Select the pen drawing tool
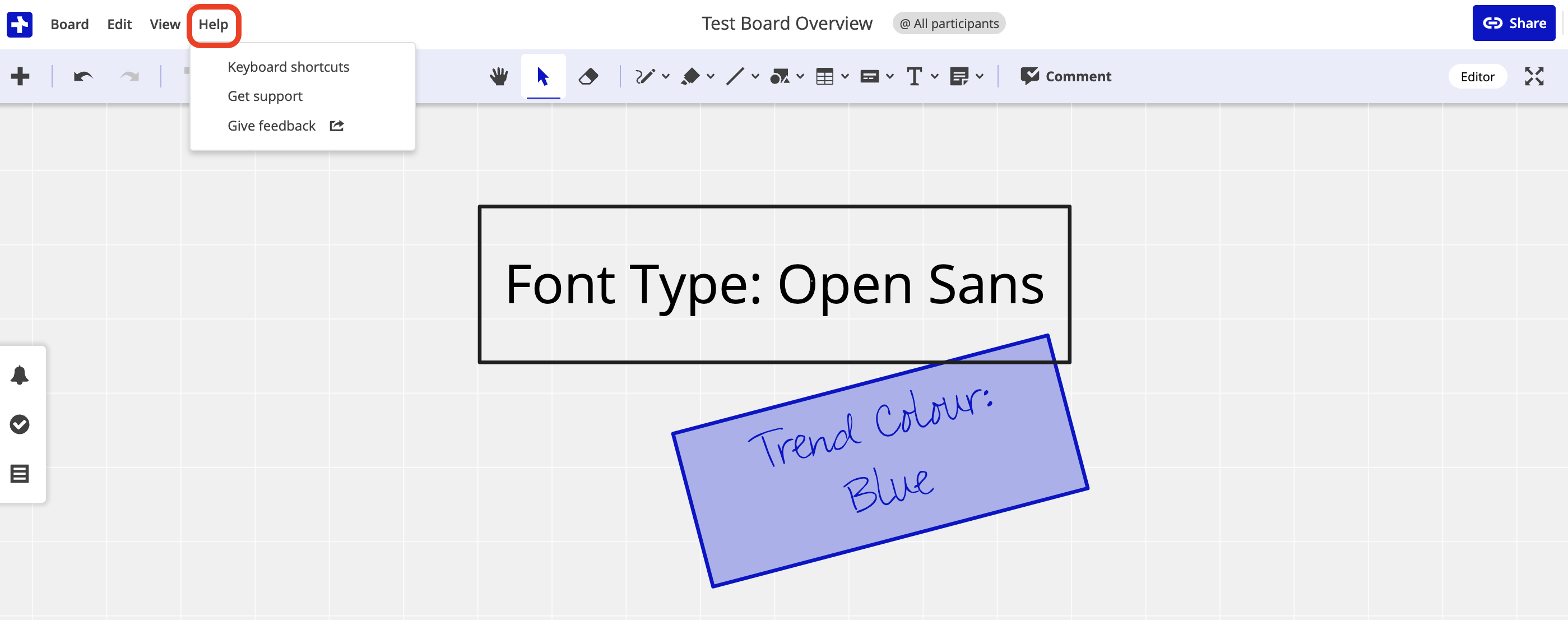This screenshot has width=1568, height=620. click(x=644, y=76)
